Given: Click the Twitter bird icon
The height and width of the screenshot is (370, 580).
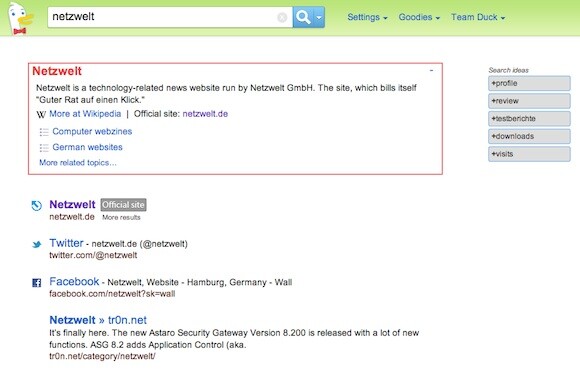Looking at the screenshot, I should [x=37, y=244].
